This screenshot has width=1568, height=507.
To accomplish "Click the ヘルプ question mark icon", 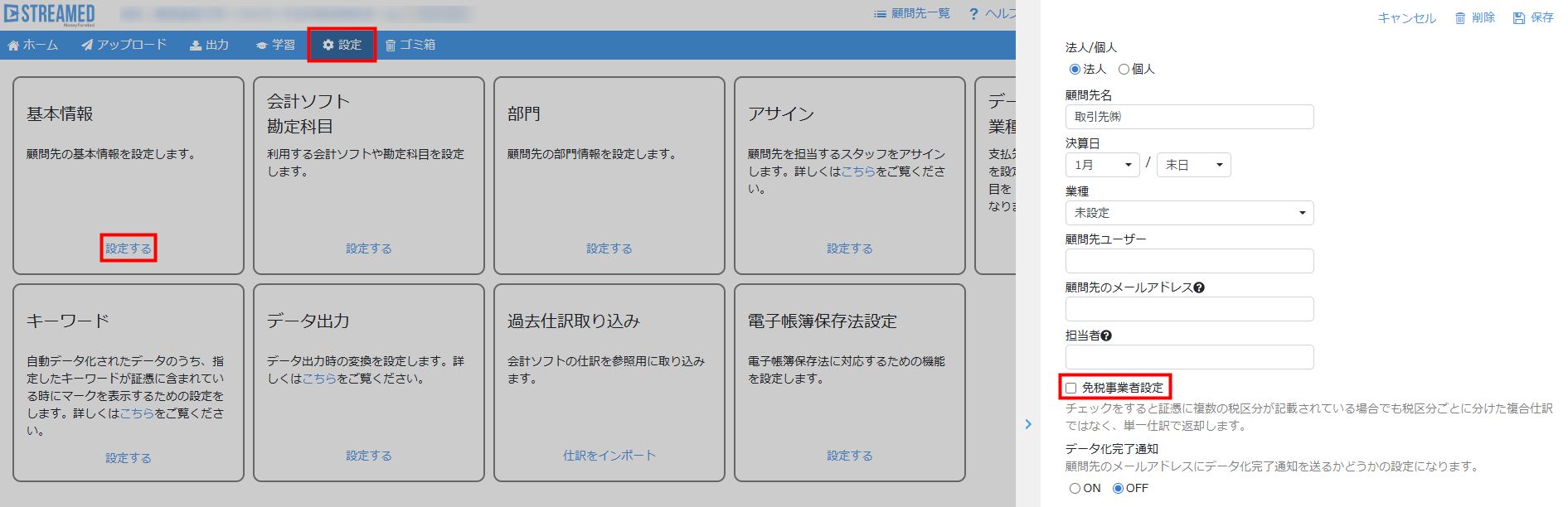I will click(973, 14).
